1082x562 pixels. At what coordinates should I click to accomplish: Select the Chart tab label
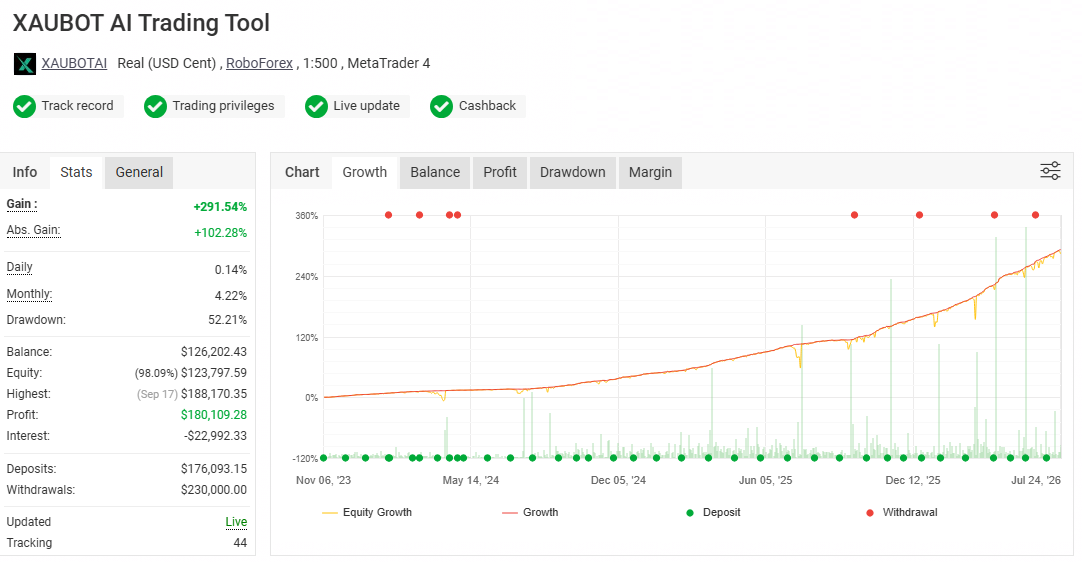pyautogui.click(x=302, y=173)
